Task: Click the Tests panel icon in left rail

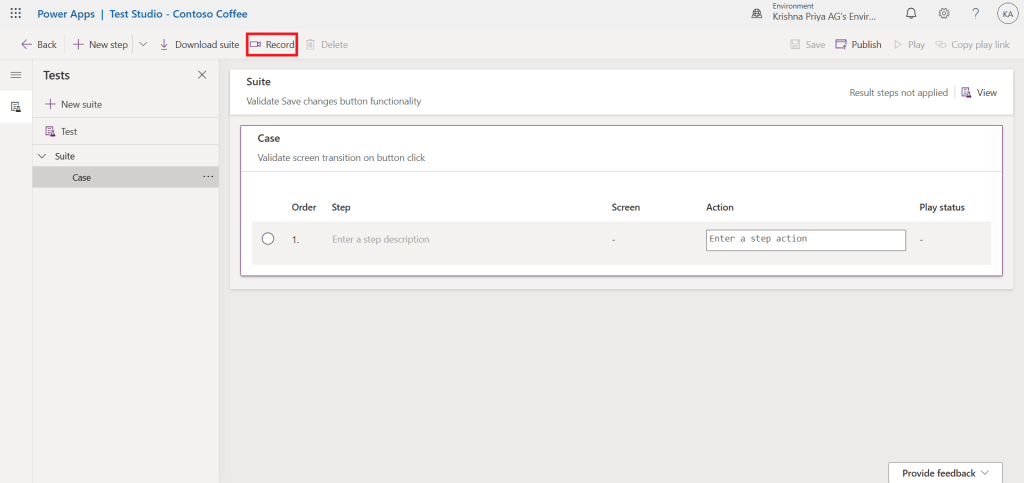Action: [x=15, y=106]
